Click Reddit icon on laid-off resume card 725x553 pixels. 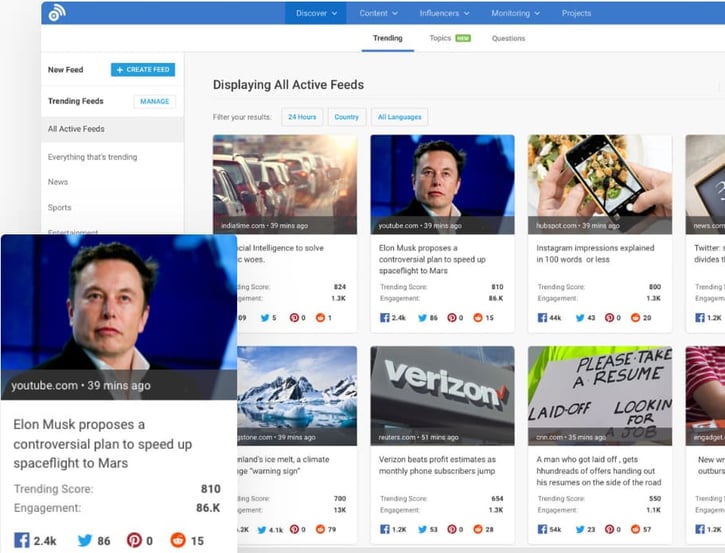click(636, 529)
